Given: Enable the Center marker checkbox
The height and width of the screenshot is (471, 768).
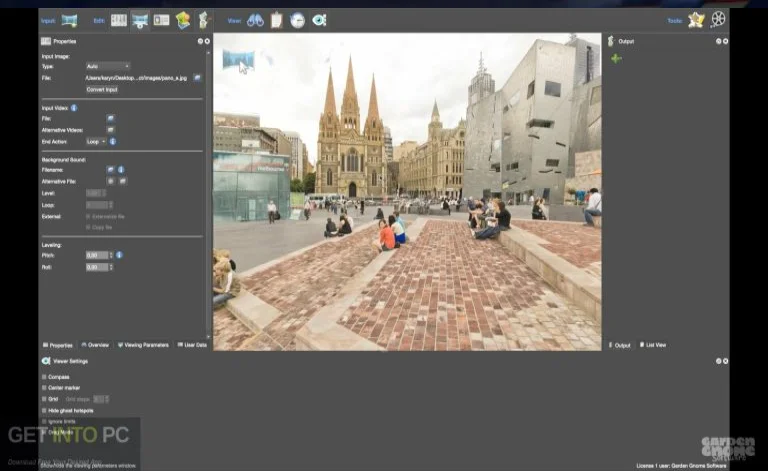Looking at the screenshot, I should click(44, 388).
